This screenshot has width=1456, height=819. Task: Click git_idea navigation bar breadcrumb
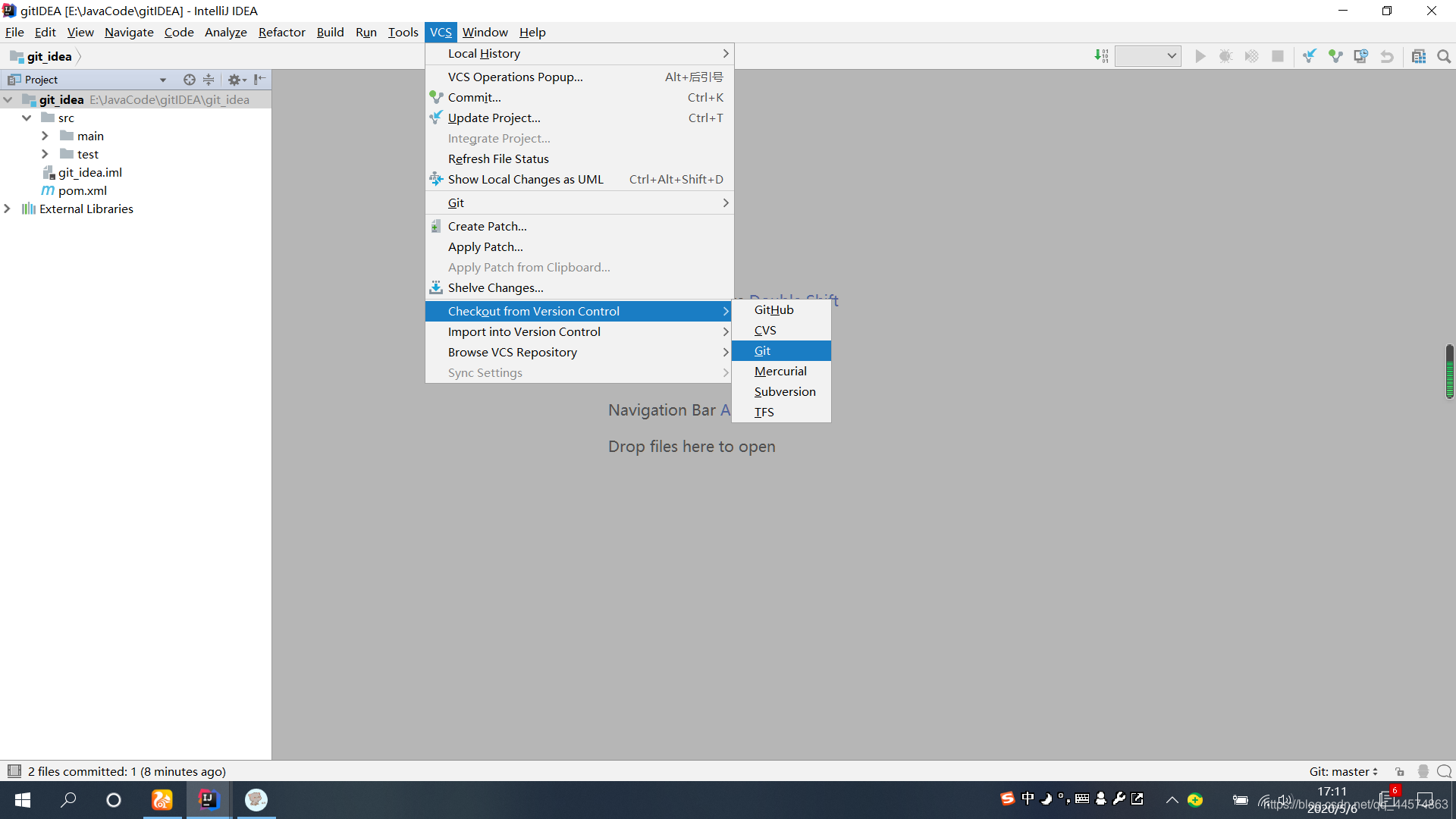[42, 56]
